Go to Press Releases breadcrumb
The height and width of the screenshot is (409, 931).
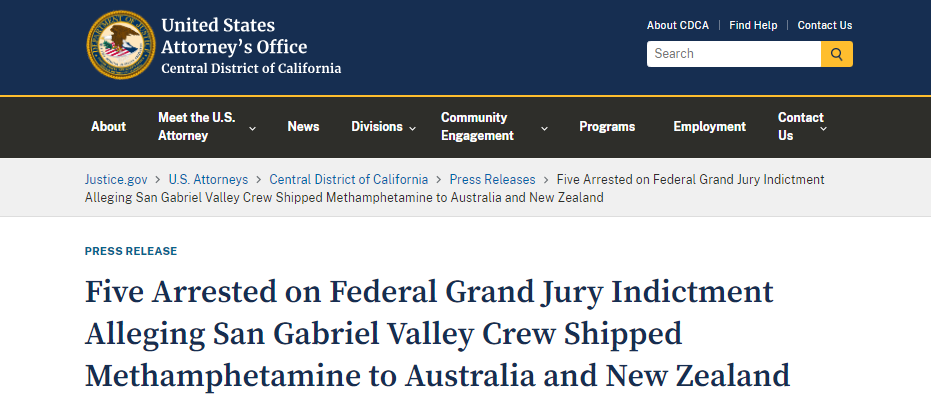tap(492, 179)
